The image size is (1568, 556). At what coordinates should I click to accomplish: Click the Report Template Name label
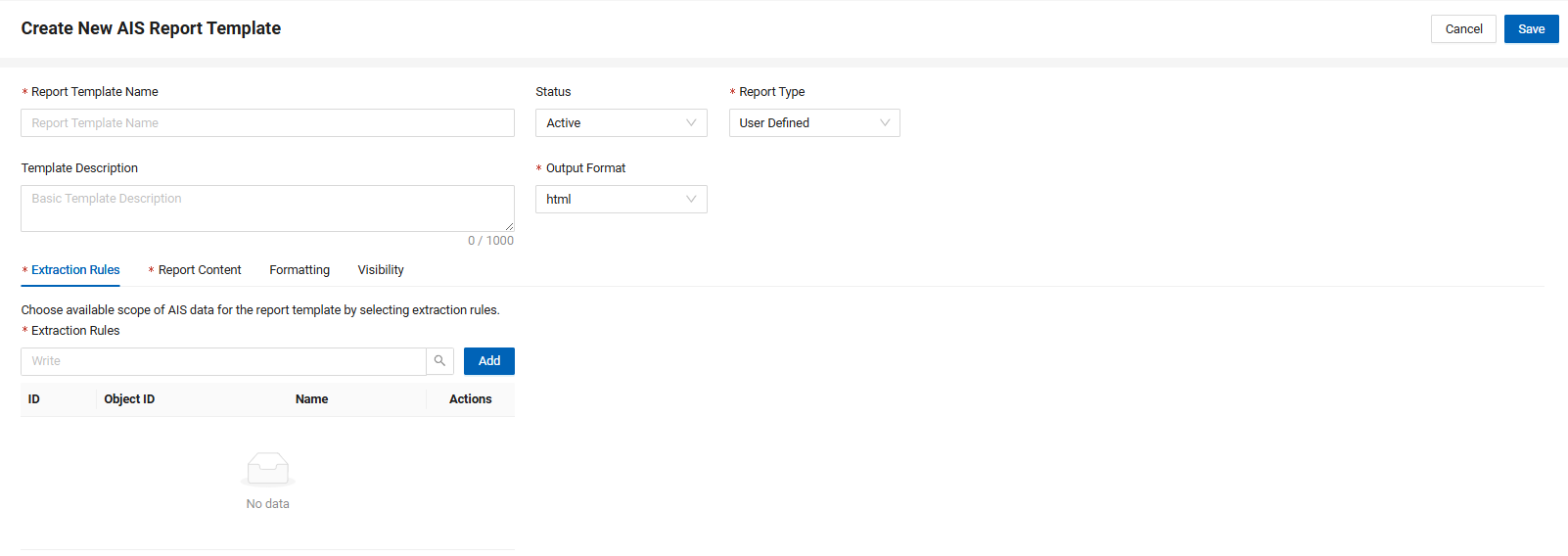(x=94, y=92)
